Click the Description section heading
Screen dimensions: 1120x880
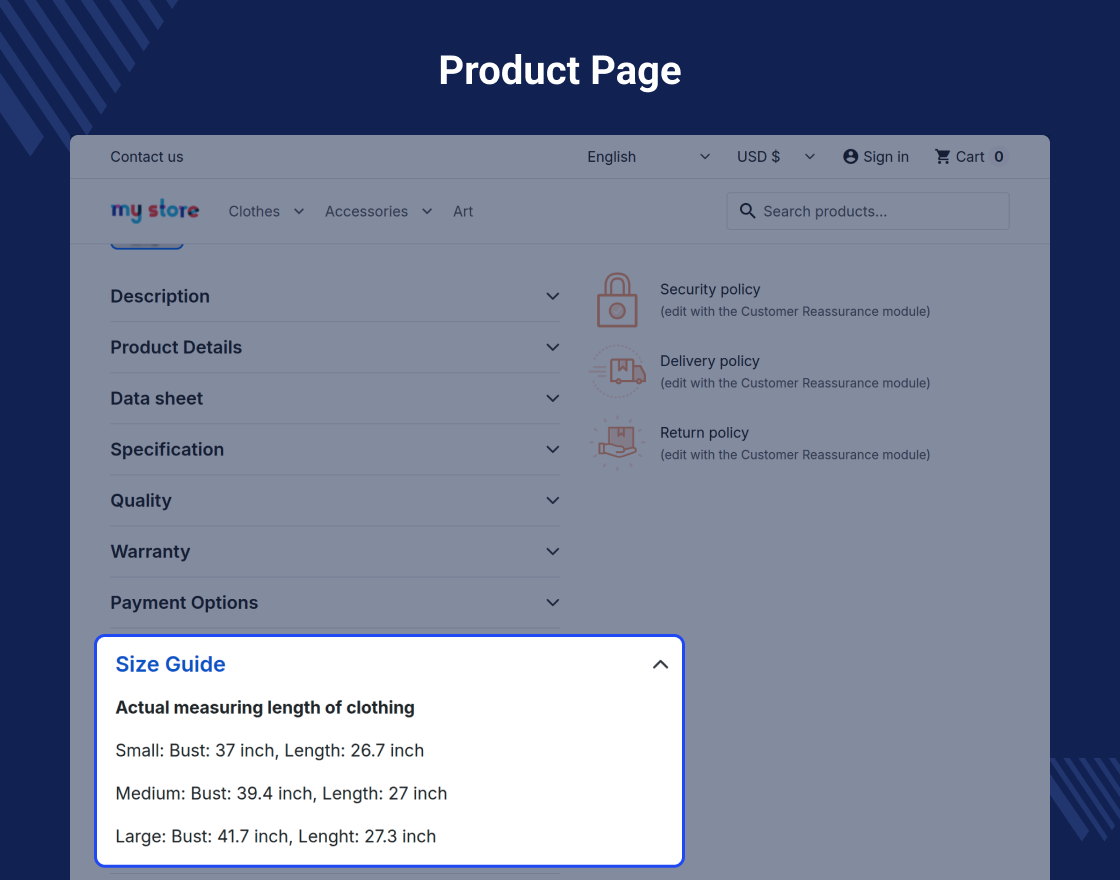point(160,296)
